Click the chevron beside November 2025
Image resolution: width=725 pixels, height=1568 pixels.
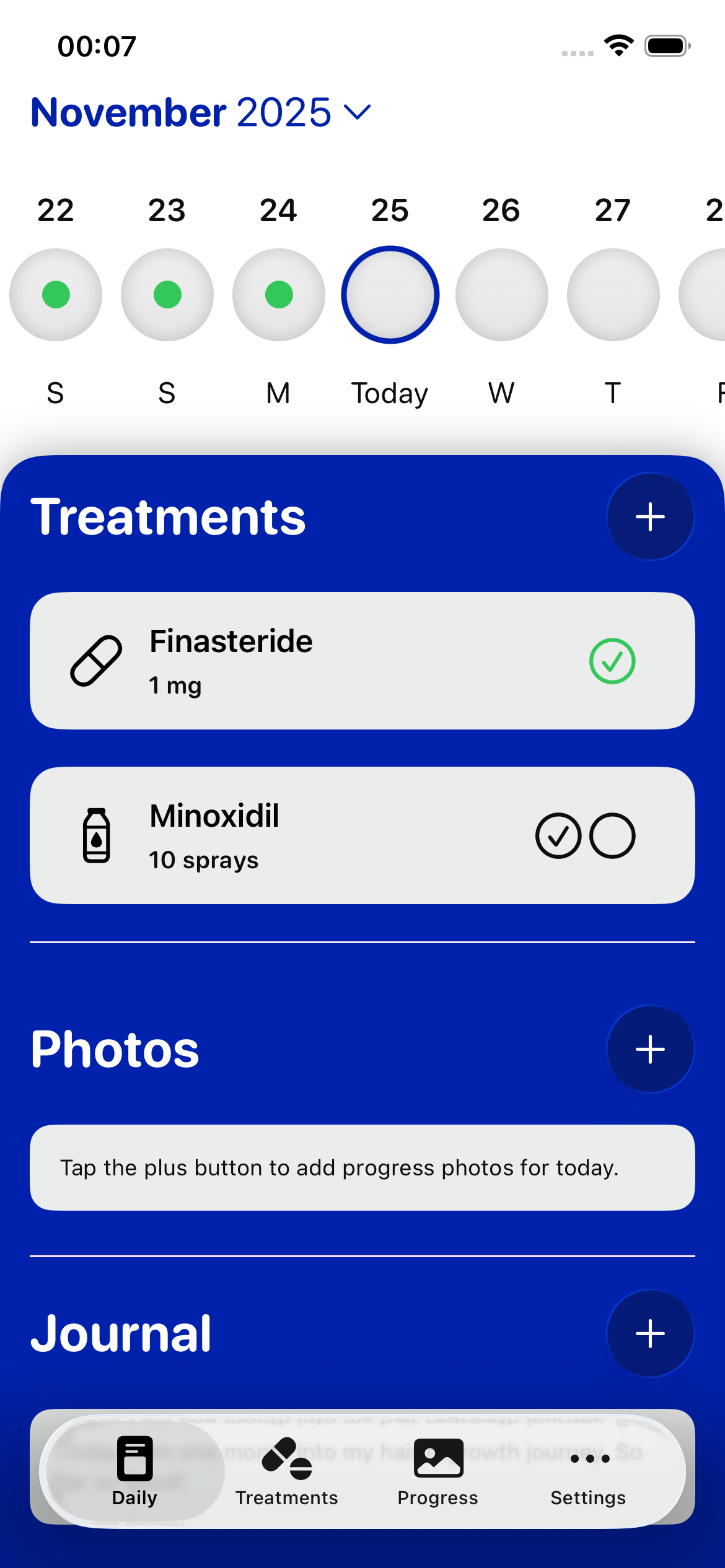[x=358, y=113]
